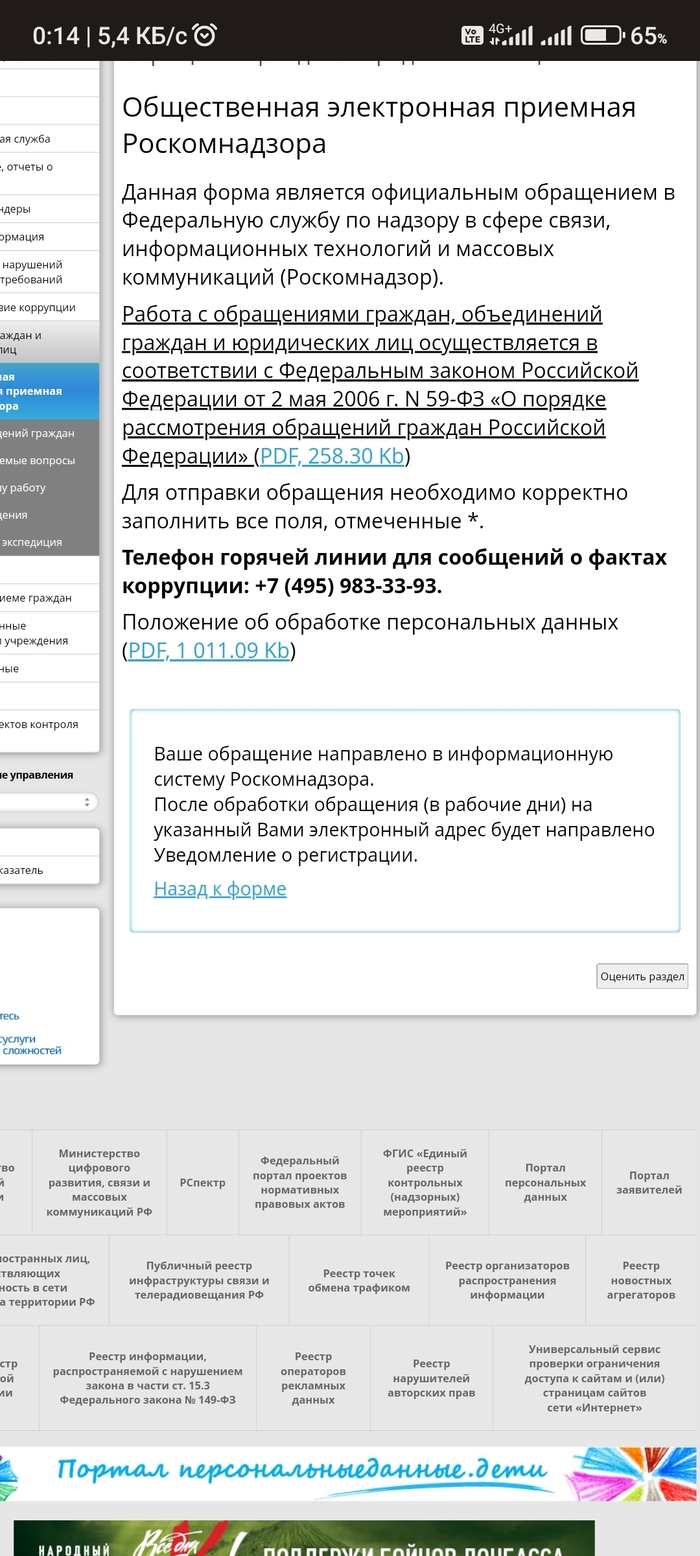Open the 'Портал персональных данных' footer link
This screenshot has width=700, height=1556.
(545, 1182)
